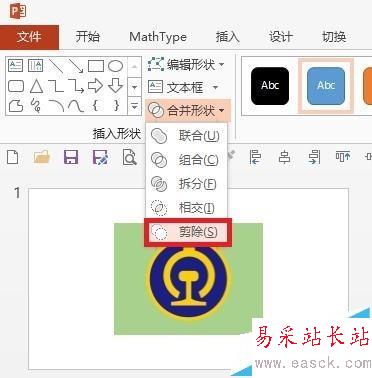Image resolution: width=372 pixels, height=378 pixels.
Task: Align selected objects to top
Action: (x=343, y=157)
